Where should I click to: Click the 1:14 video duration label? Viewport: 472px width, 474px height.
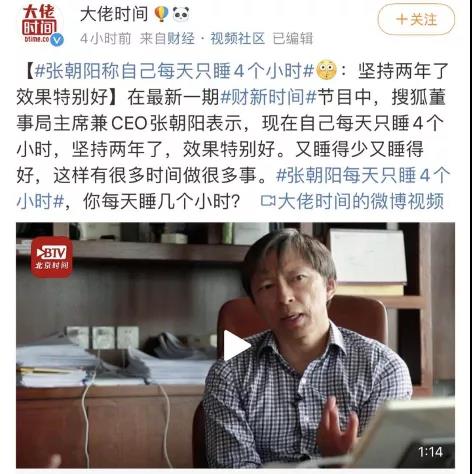(x=431, y=452)
